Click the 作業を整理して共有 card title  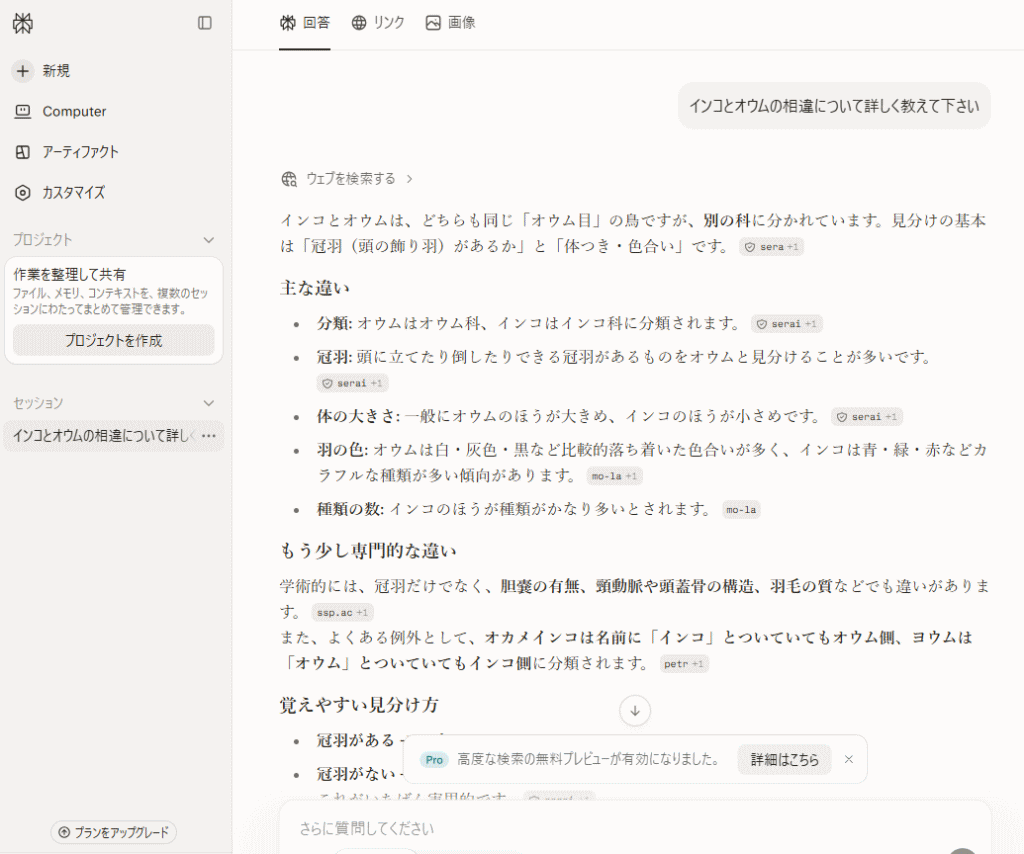[x=69, y=274]
